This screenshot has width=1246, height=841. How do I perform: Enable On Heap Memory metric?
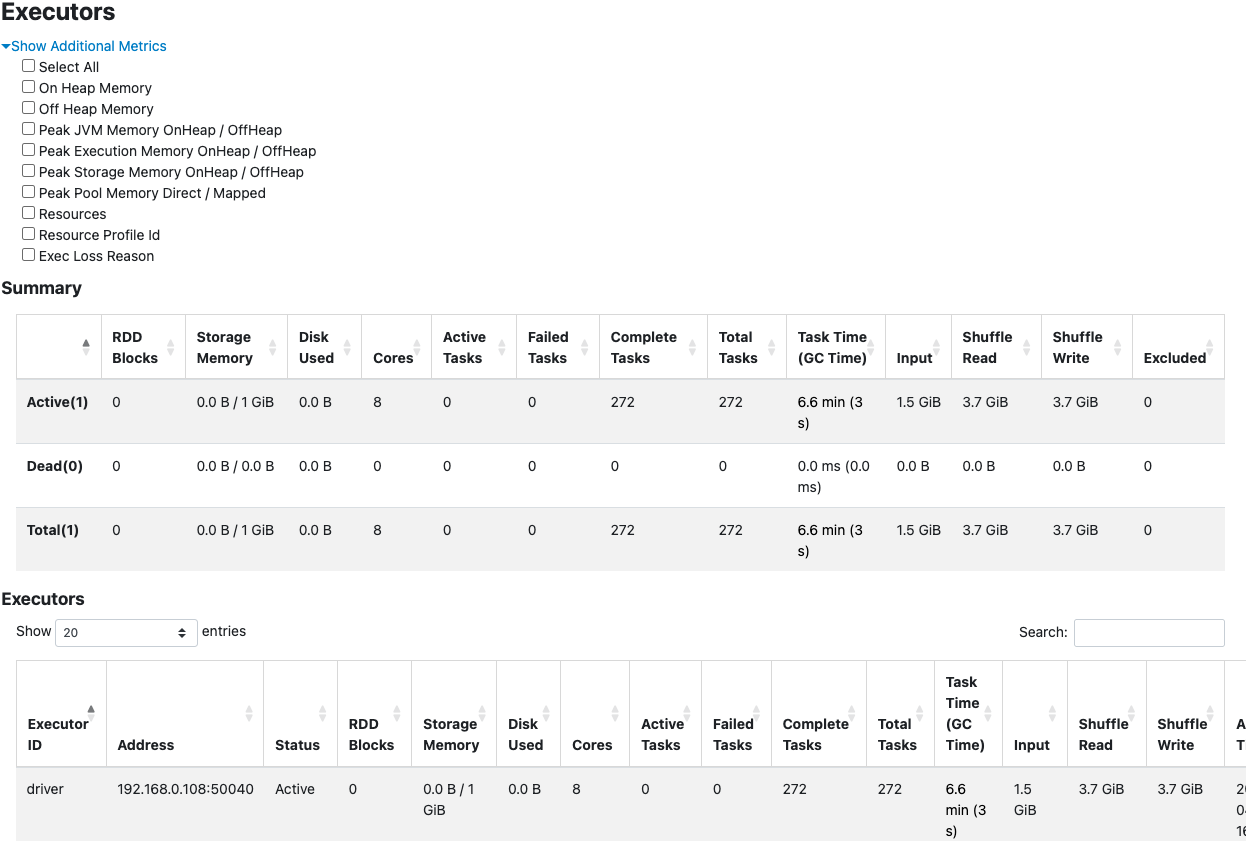29,87
